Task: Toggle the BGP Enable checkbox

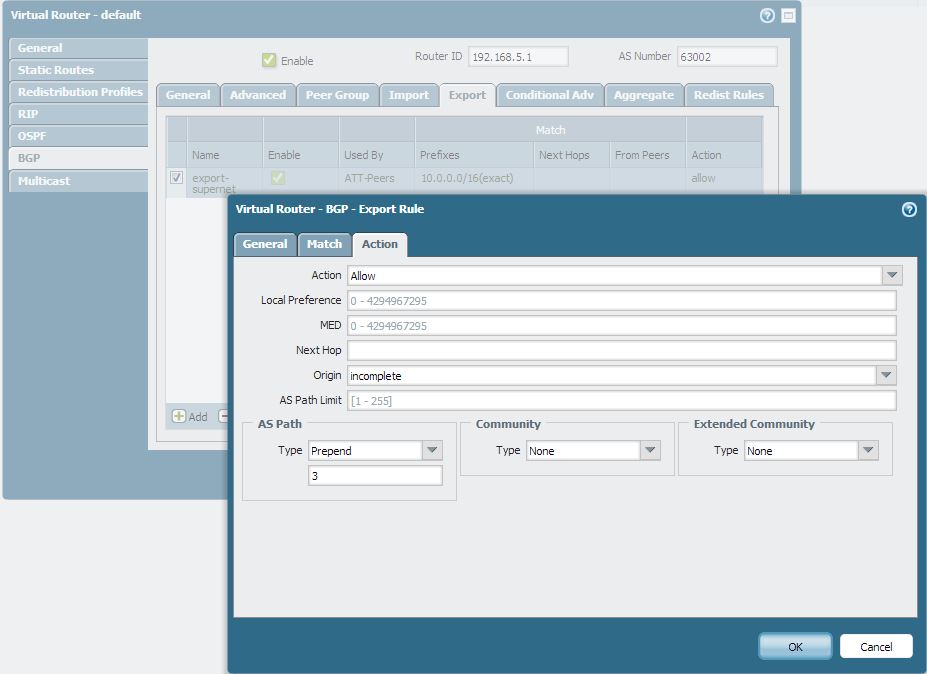Action: point(269,60)
